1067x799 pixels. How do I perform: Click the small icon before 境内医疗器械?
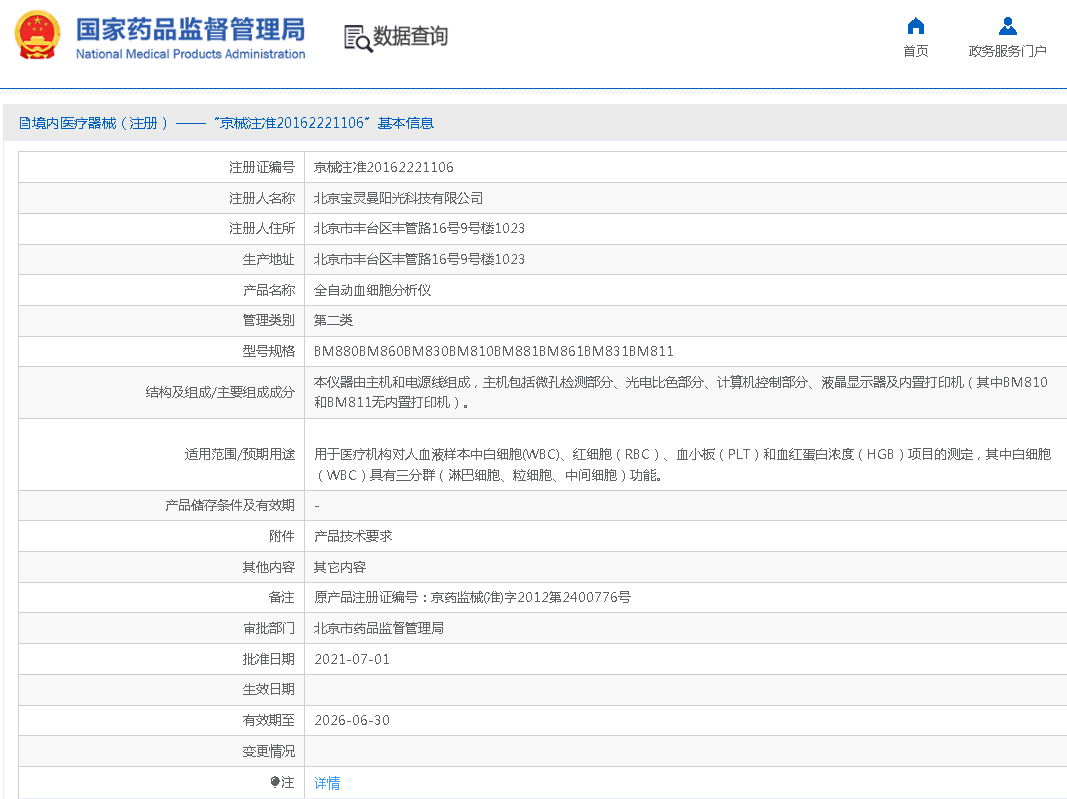coord(25,123)
